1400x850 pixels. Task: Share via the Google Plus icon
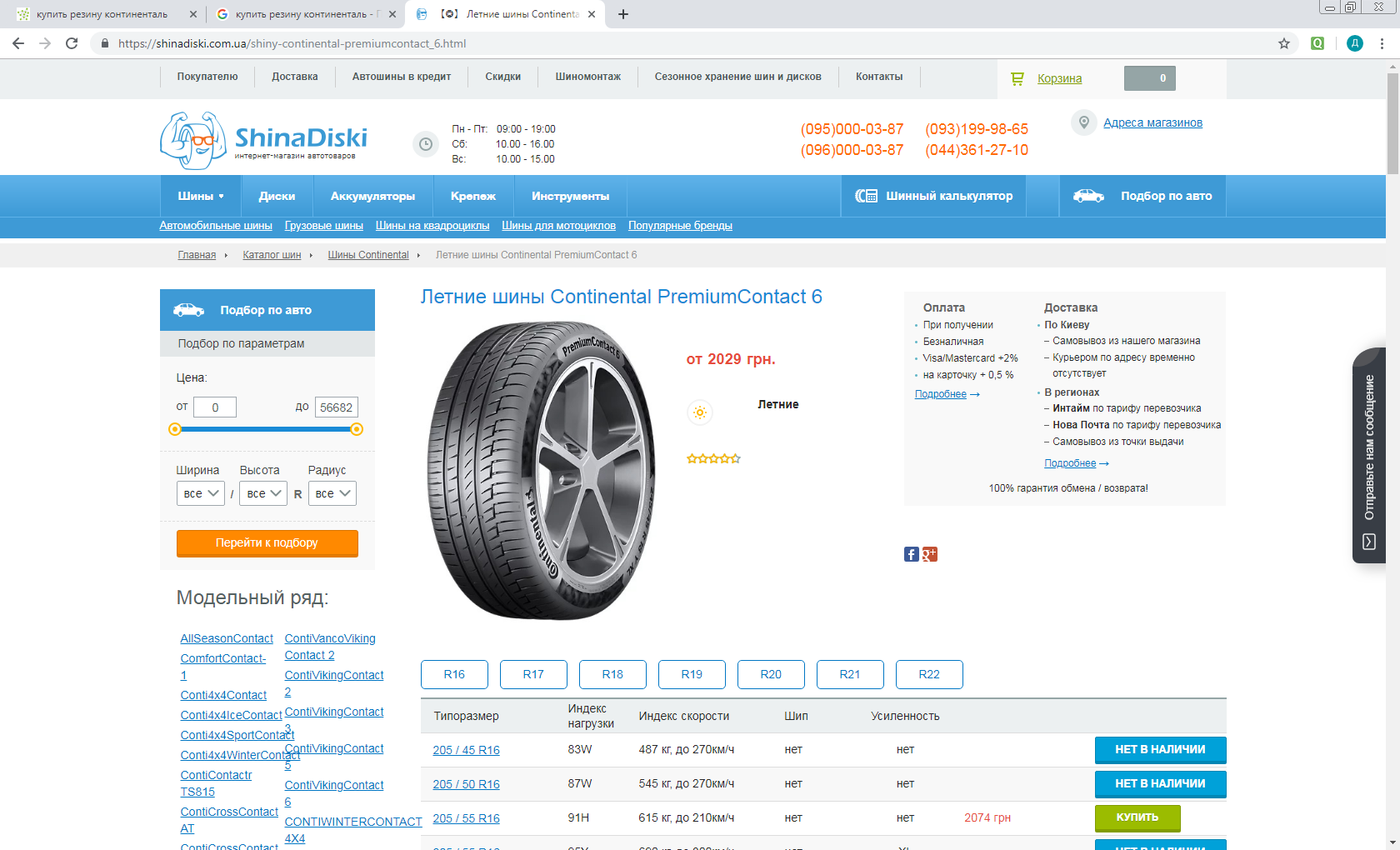click(x=930, y=554)
